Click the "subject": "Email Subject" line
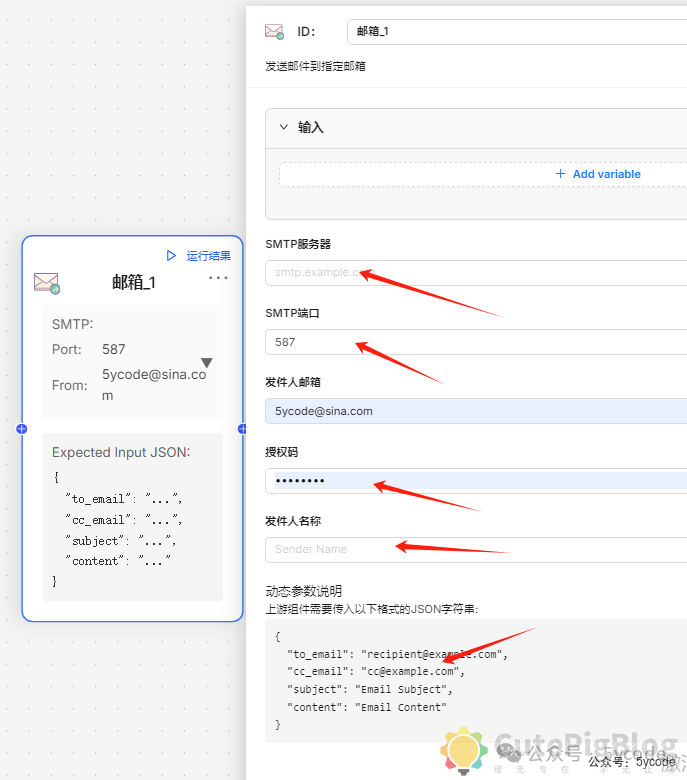The image size is (687, 780). point(370,689)
